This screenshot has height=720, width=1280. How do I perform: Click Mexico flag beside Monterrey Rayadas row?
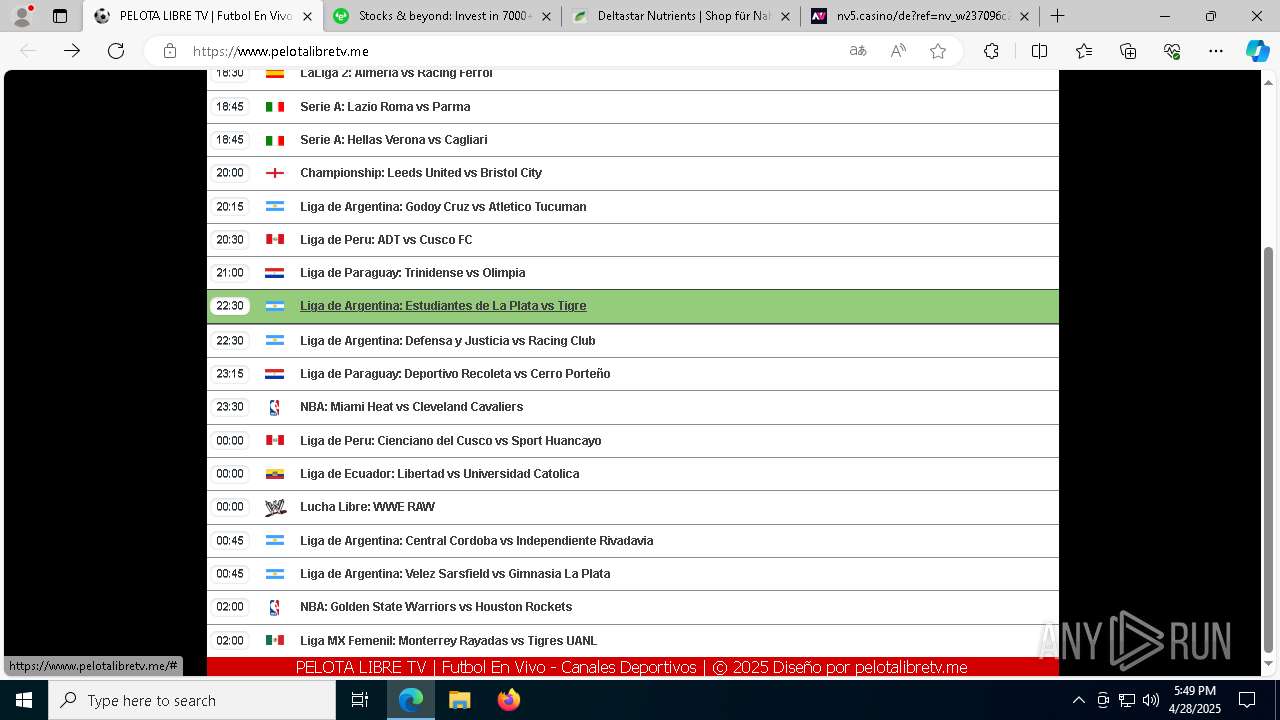click(x=275, y=641)
